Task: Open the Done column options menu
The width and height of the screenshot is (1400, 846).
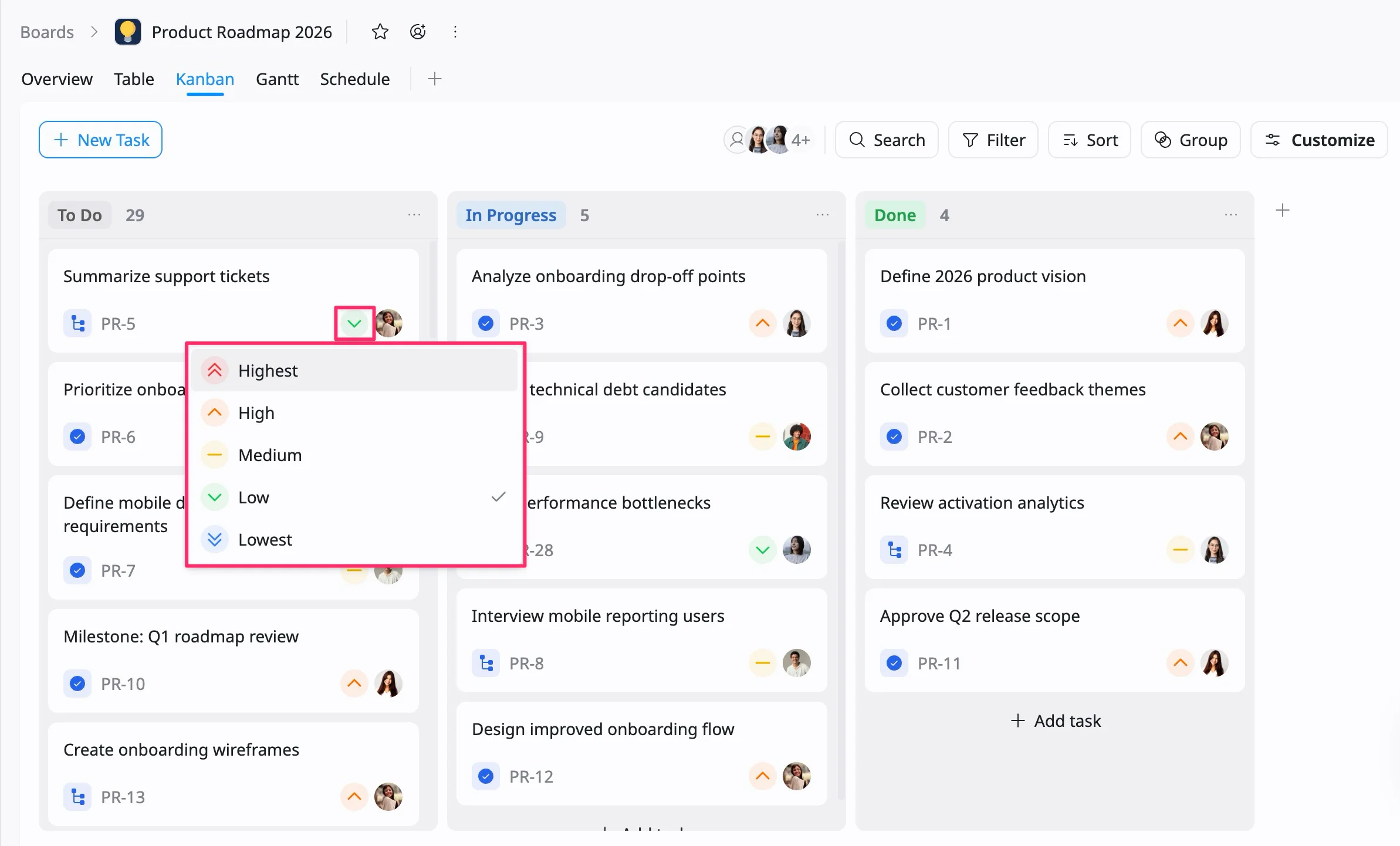Action: (x=1231, y=215)
